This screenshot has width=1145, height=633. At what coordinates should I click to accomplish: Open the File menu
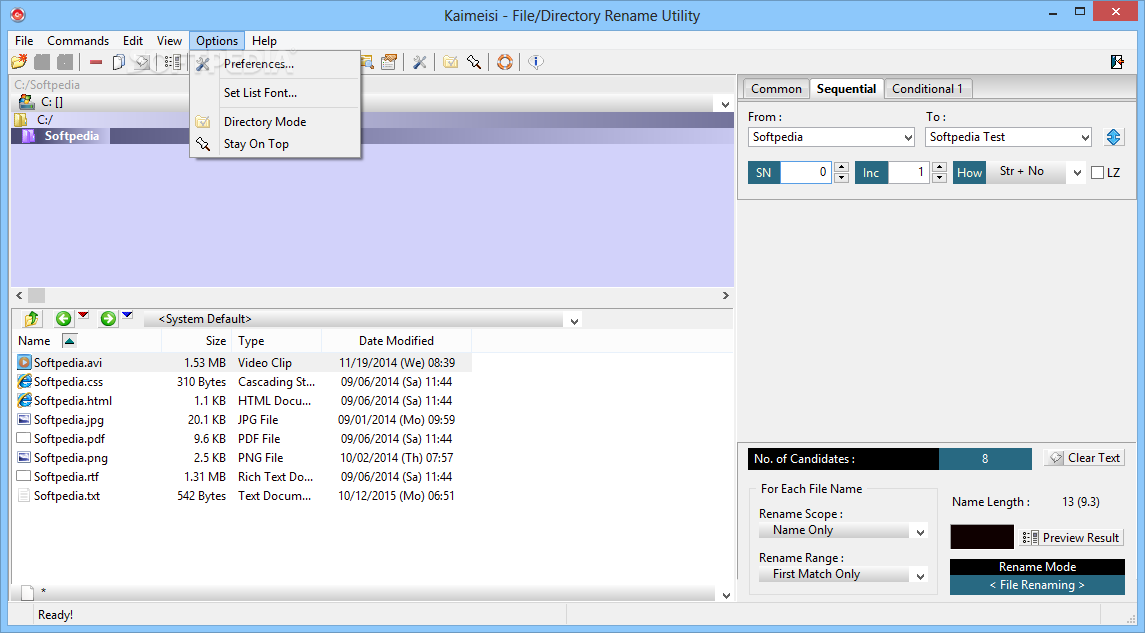[x=24, y=41]
